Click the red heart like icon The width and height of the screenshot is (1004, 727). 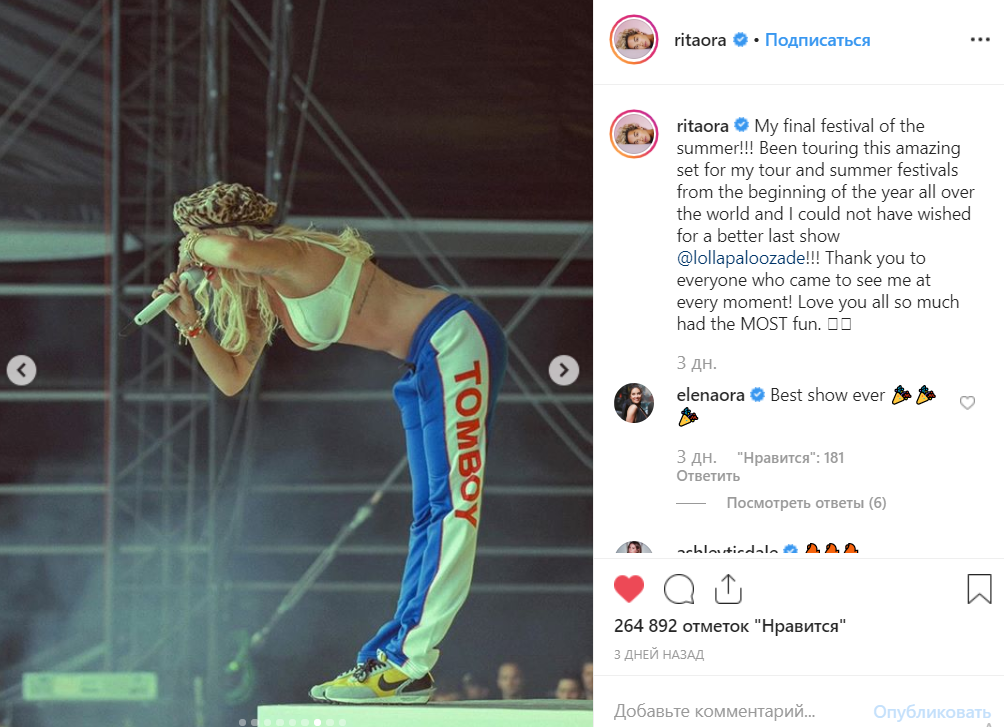click(629, 589)
